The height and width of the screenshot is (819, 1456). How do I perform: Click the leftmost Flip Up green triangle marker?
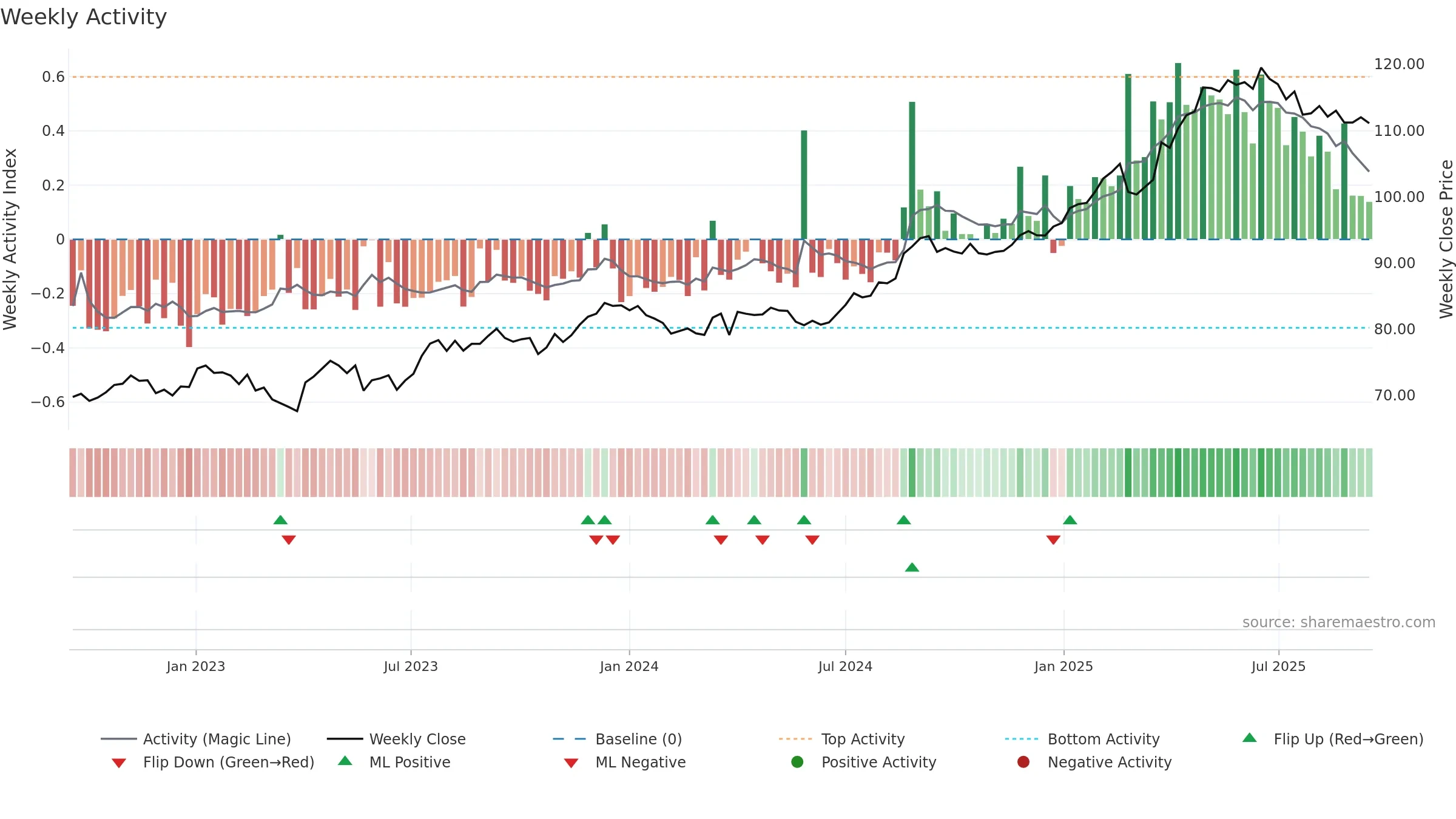(x=280, y=520)
